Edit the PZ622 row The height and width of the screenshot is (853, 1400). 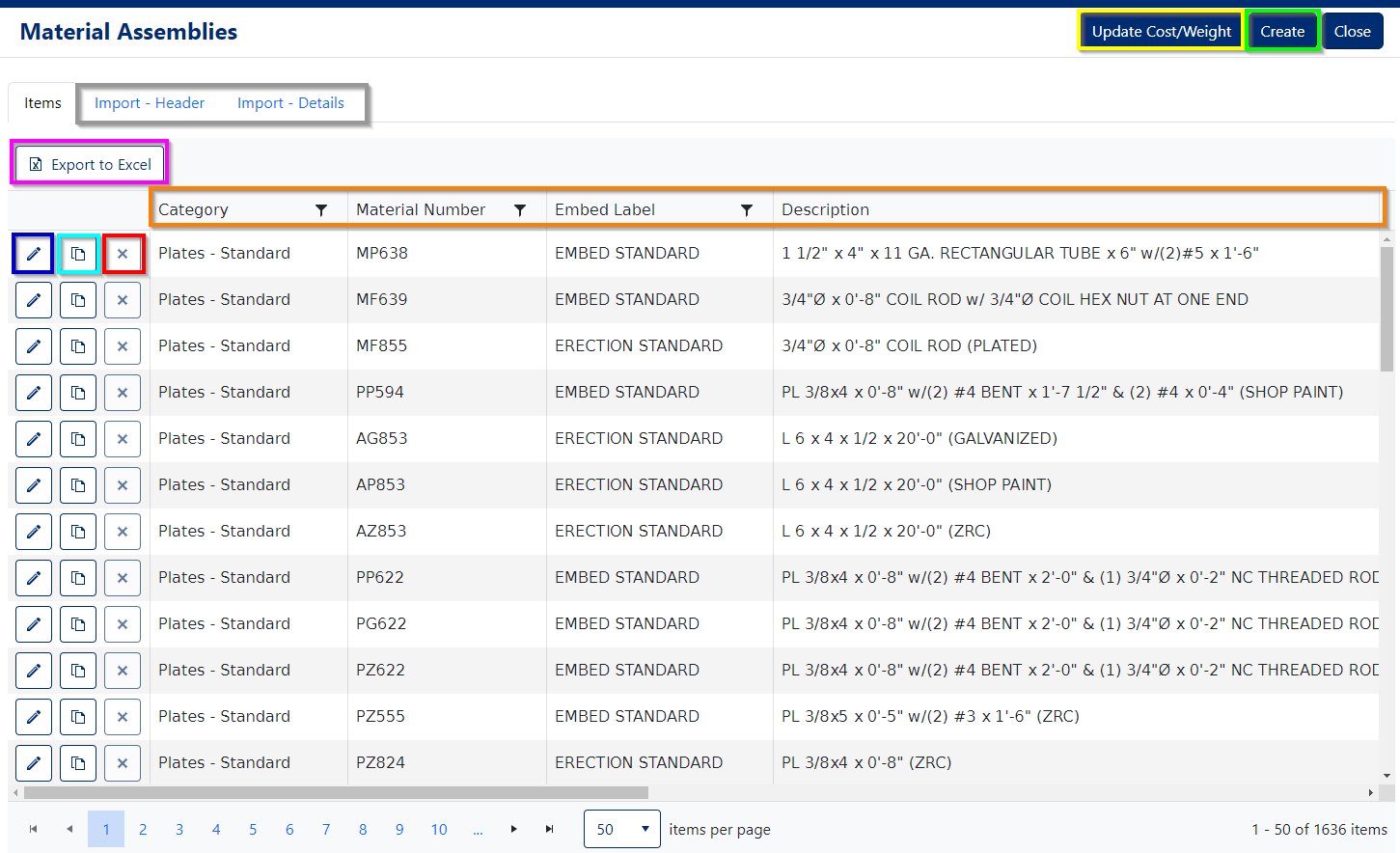coord(34,671)
